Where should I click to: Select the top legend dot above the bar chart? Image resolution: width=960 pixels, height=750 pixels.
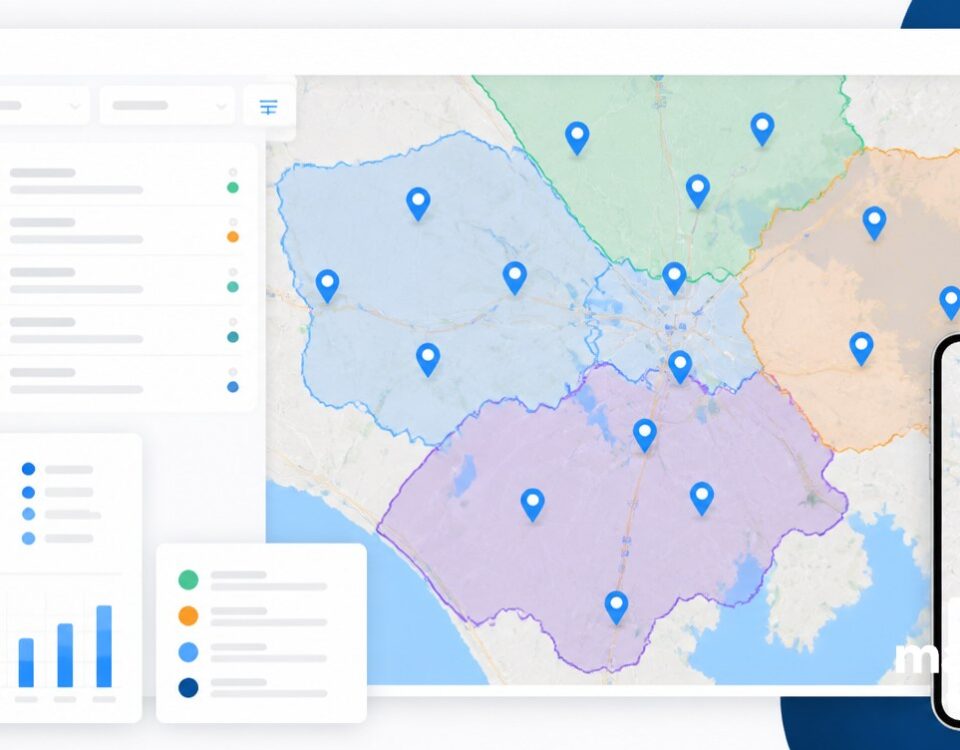point(28,469)
